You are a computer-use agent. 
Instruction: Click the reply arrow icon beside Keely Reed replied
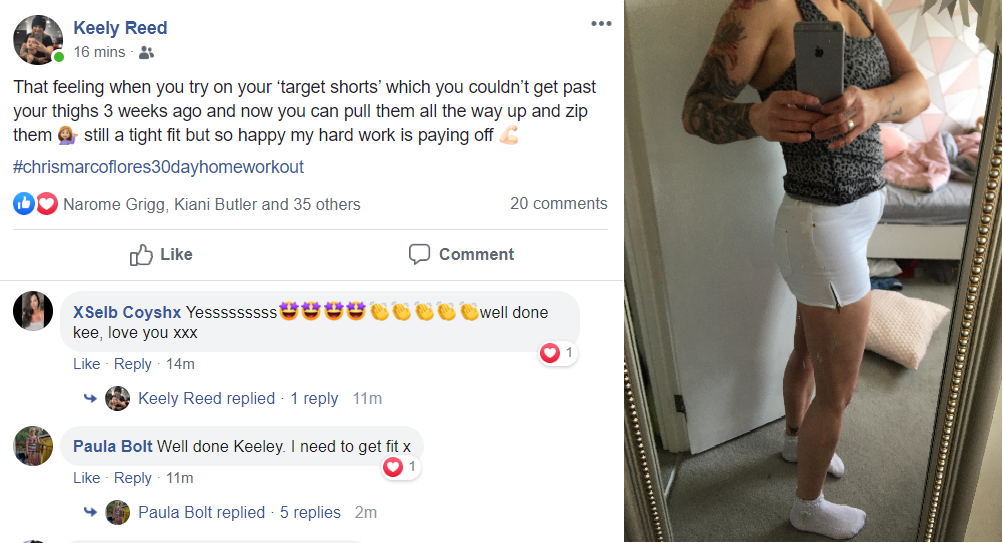[x=90, y=398]
